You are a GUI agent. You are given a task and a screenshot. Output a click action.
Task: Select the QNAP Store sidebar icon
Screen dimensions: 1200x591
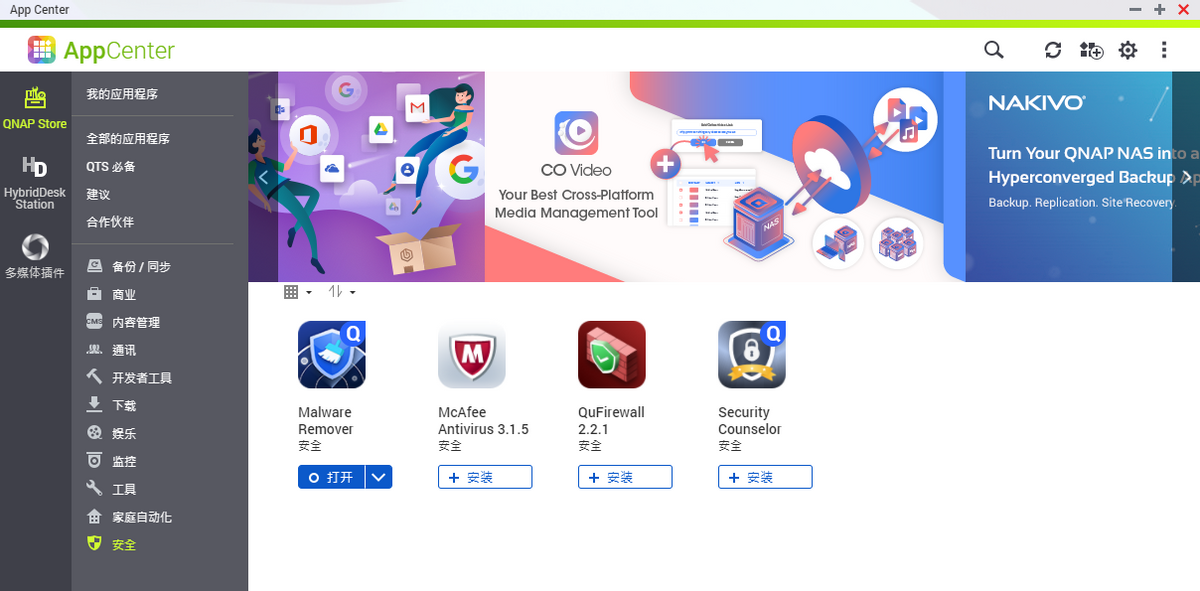(x=35, y=108)
